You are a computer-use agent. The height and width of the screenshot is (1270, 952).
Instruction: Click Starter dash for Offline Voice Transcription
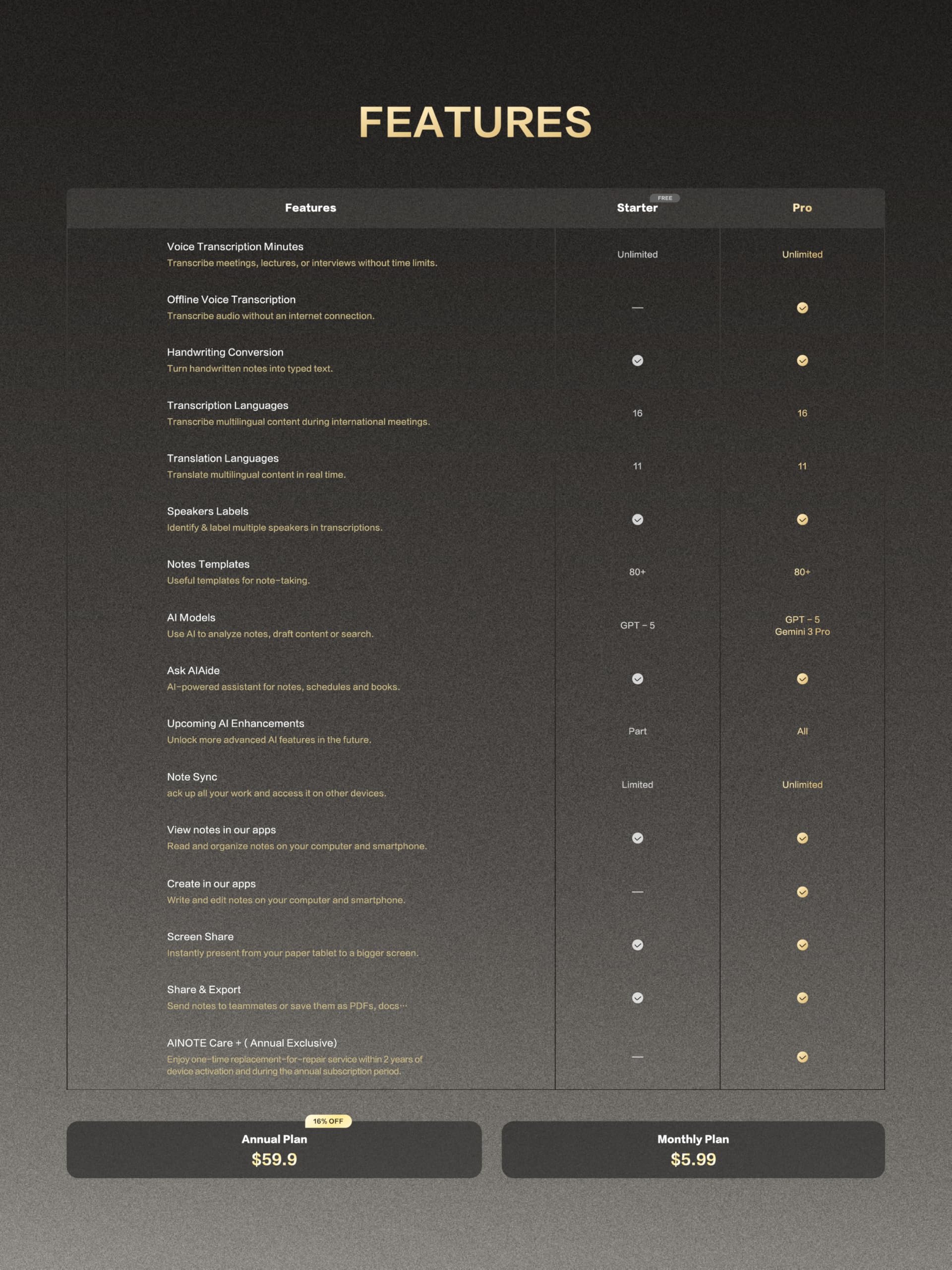(x=638, y=308)
